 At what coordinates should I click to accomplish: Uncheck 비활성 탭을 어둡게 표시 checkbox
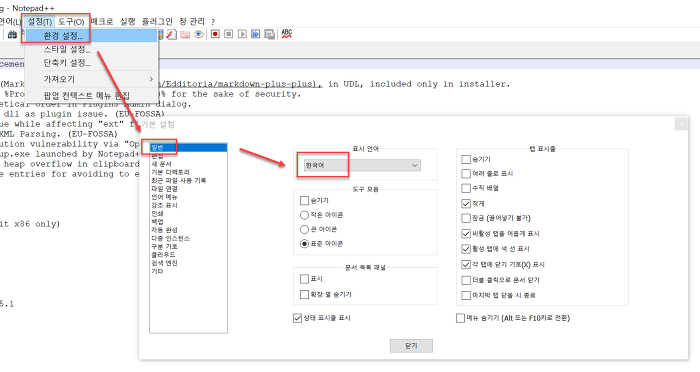click(x=466, y=233)
